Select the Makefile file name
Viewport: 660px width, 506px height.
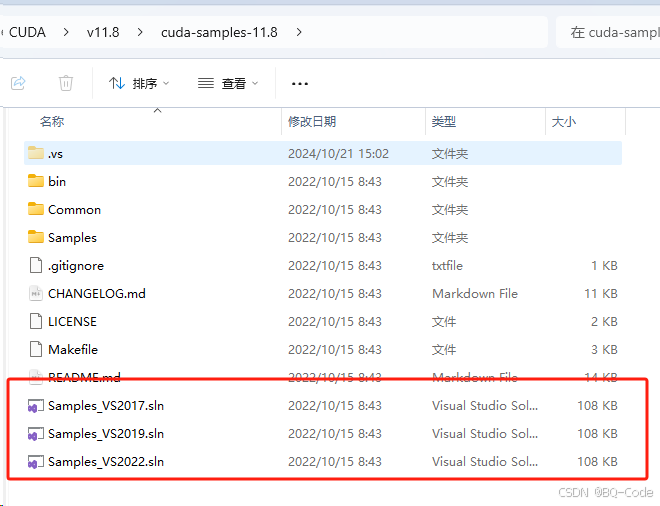[x=73, y=349]
